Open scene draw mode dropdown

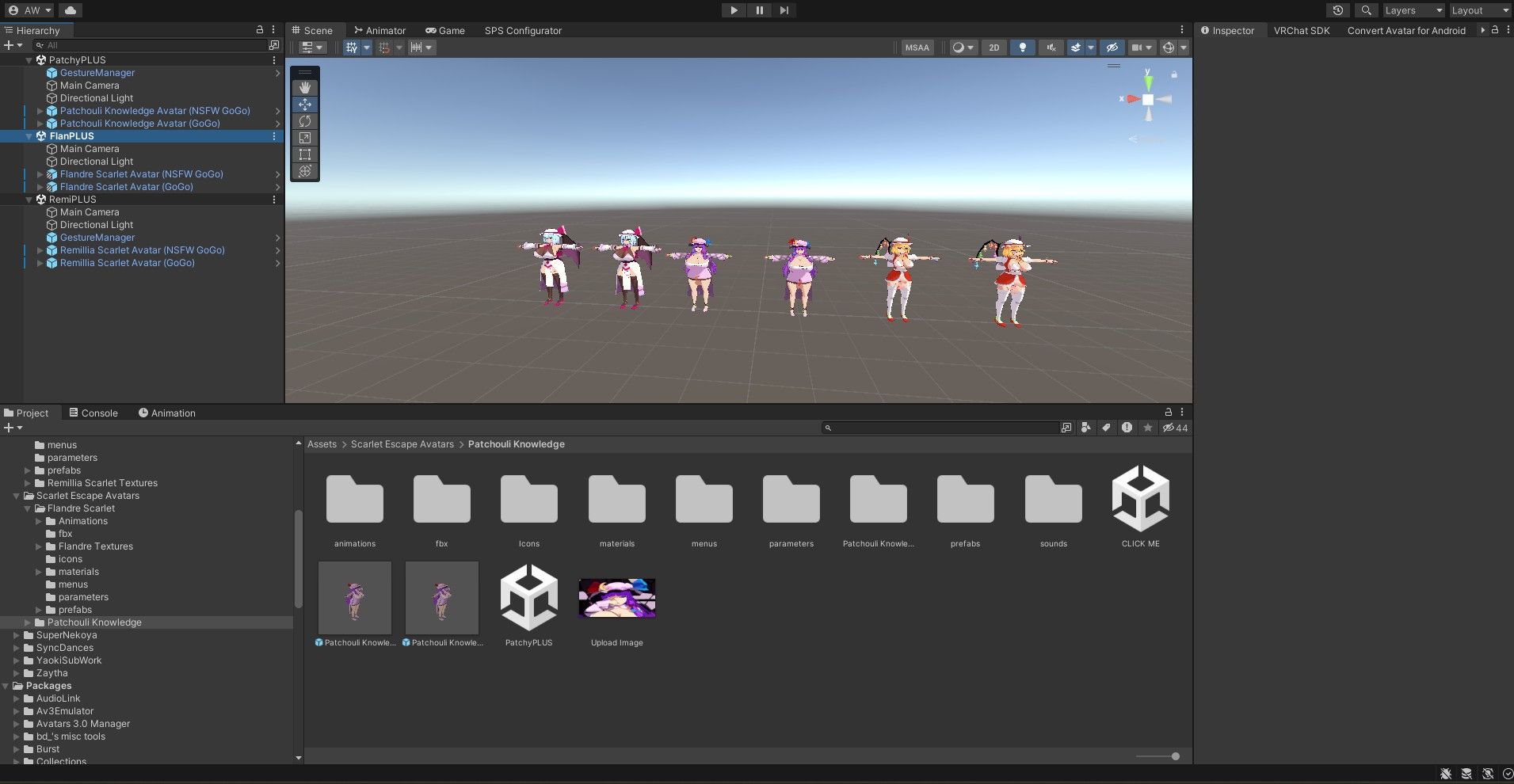click(x=963, y=48)
